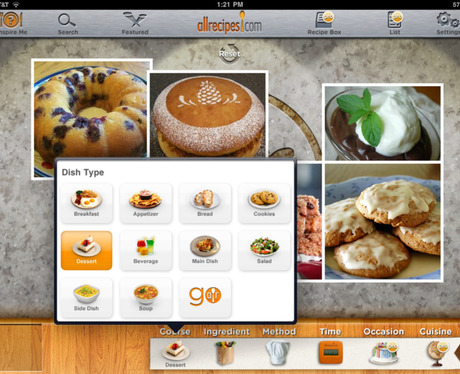Image resolution: width=460 pixels, height=374 pixels.
Task: Select the Cookies dish type
Action: (264, 203)
